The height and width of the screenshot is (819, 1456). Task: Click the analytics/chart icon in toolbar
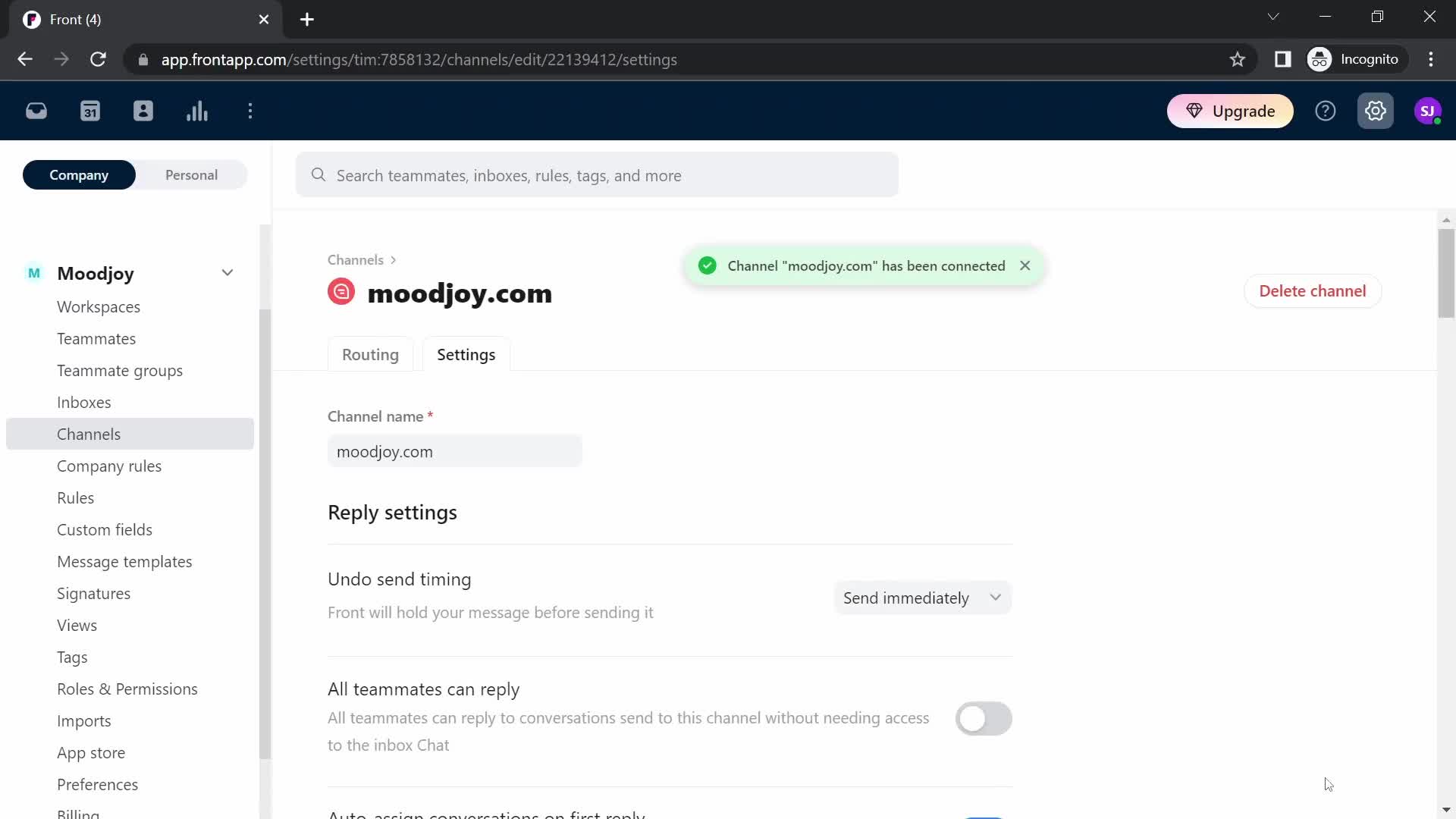[x=198, y=111]
